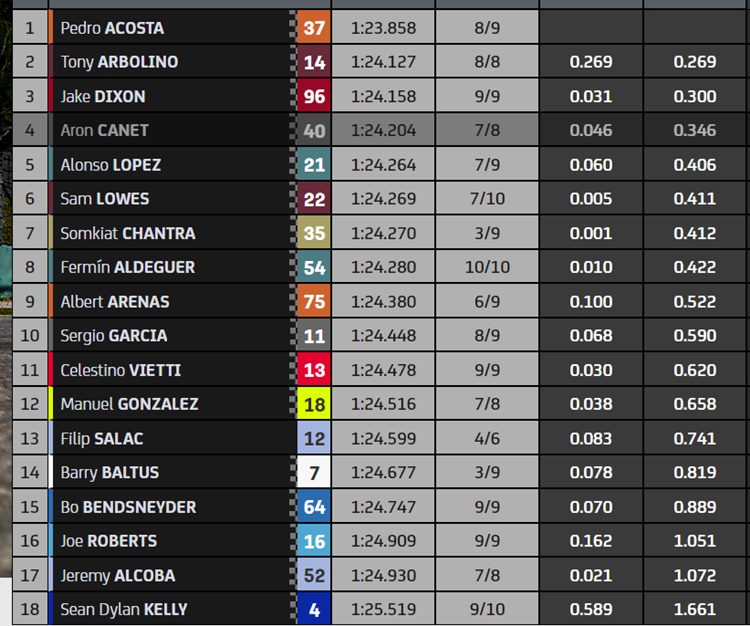The height and width of the screenshot is (626, 750).
Task: Select Barry Baltus's white number 7 badge
Action: [x=314, y=472]
